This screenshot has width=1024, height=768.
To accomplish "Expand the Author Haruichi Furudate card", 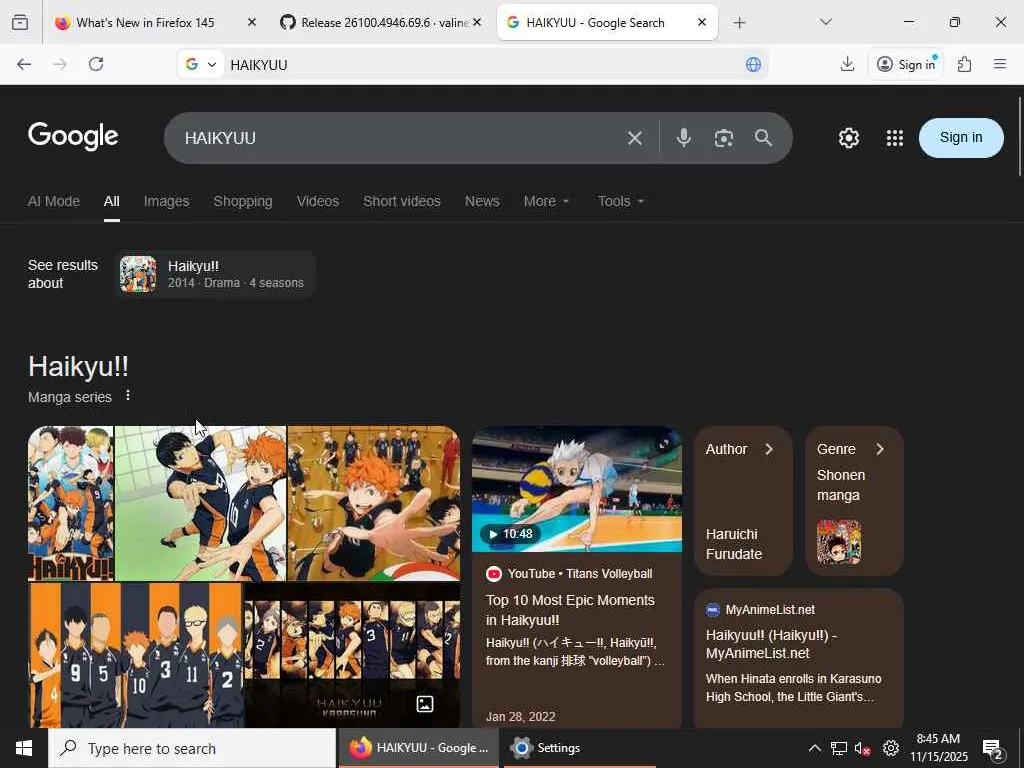I will [743, 501].
